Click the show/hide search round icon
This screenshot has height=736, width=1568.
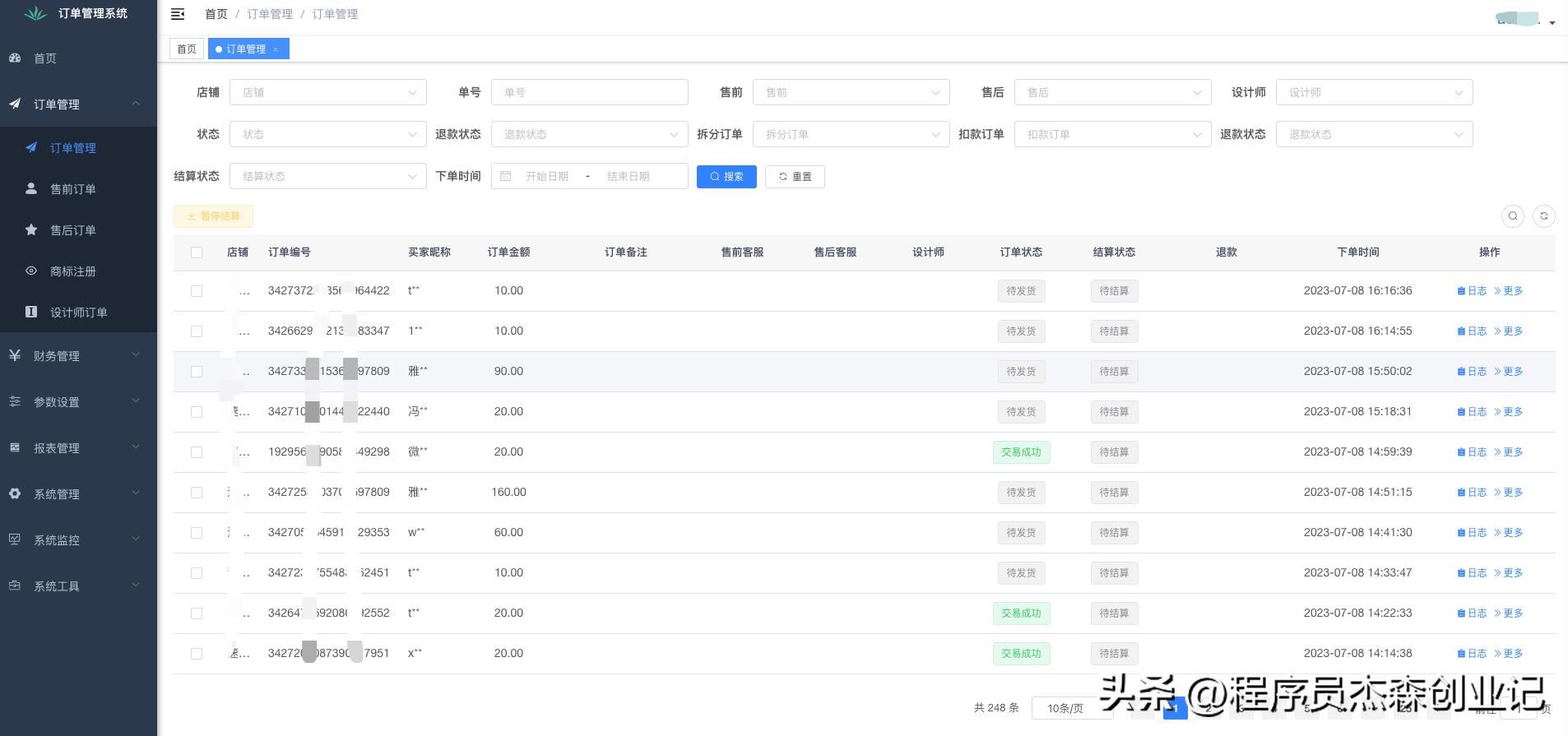[1513, 216]
